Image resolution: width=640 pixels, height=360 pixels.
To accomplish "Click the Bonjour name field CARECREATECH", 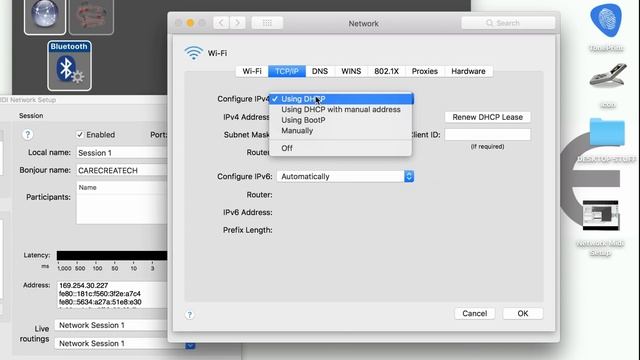I will click(x=122, y=171).
